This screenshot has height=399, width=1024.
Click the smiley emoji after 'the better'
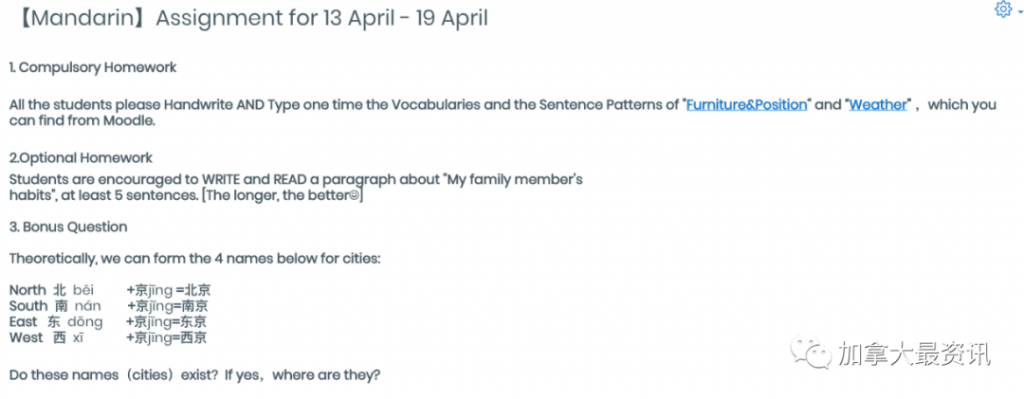355,196
